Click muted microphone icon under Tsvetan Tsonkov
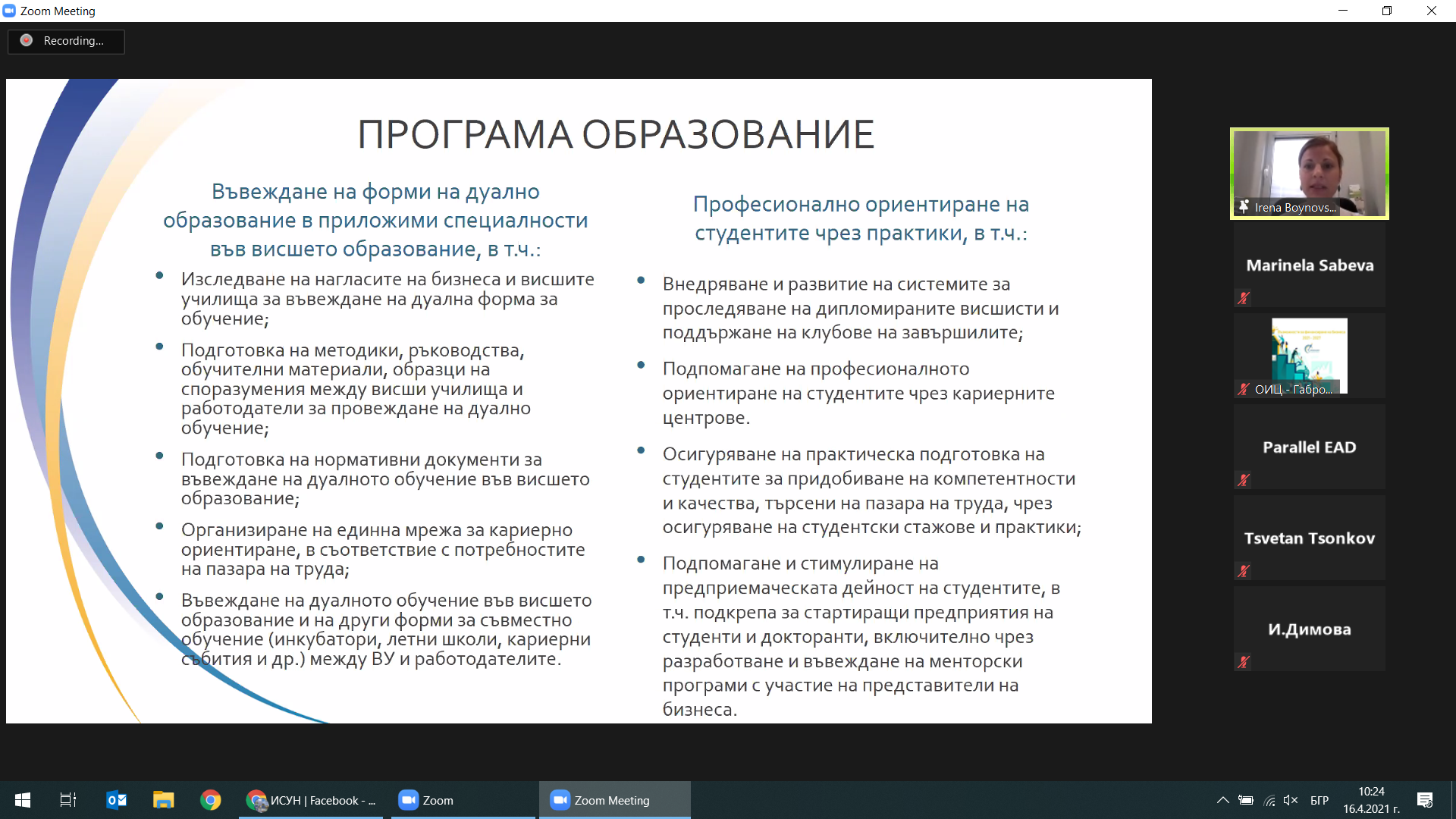The width and height of the screenshot is (1456, 819). pyautogui.click(x=1244, y=571)
